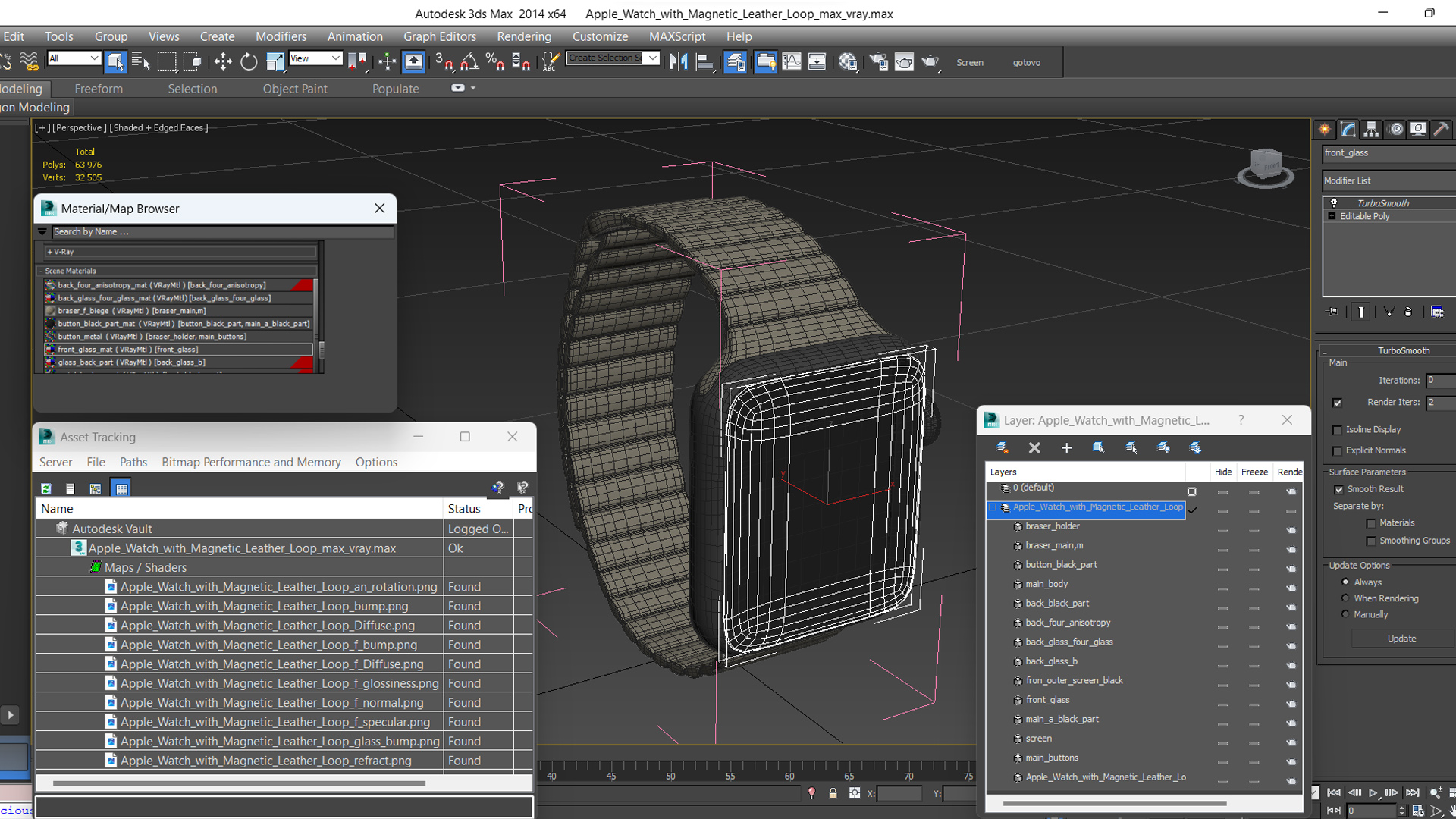Click the Search by Name field

pos(222,232)
